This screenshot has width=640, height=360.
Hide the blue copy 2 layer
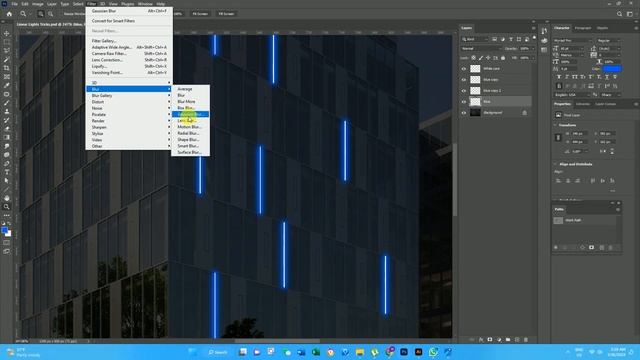click(464, 91)
